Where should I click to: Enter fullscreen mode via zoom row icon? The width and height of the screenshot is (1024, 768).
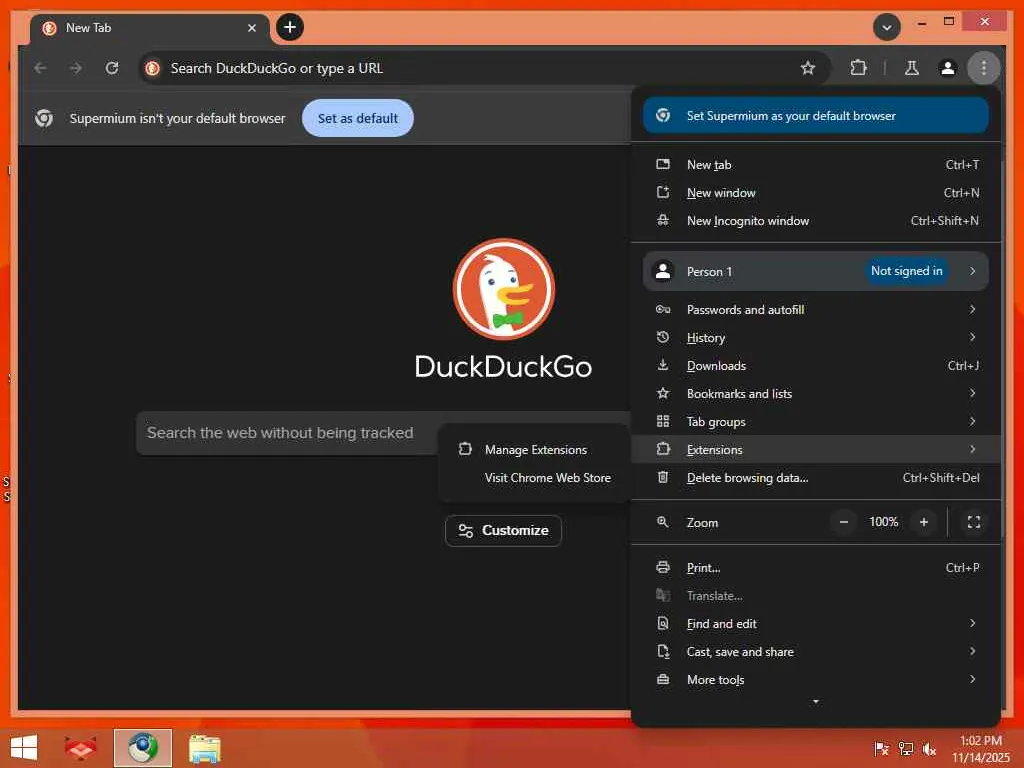click(974, 522)
